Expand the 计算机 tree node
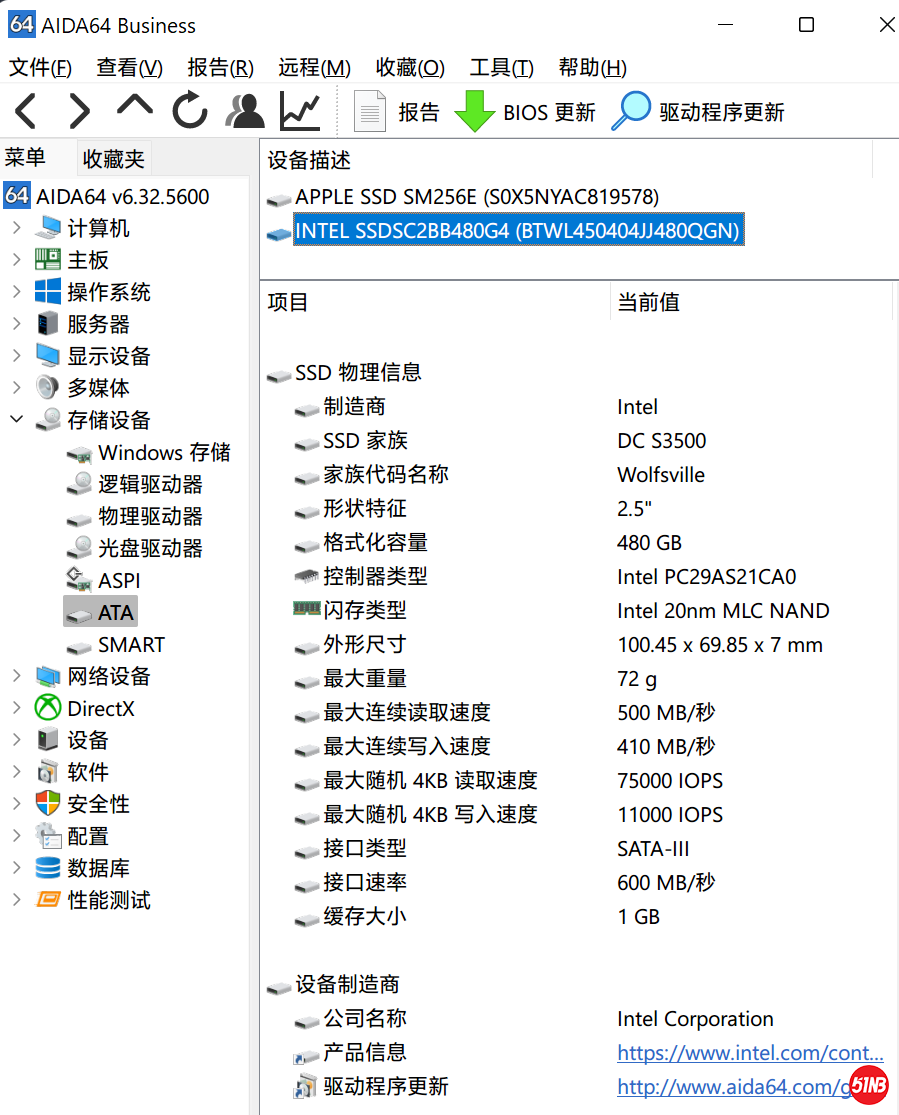This screenshot has width=899, height=1115. pyautogui.click(x=16, y=228)
